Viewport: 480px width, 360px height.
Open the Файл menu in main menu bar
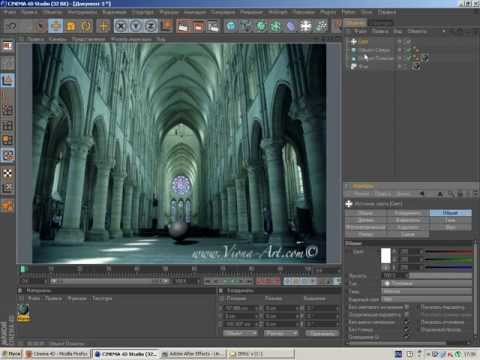pyautogui.click(x=10, y=12)
